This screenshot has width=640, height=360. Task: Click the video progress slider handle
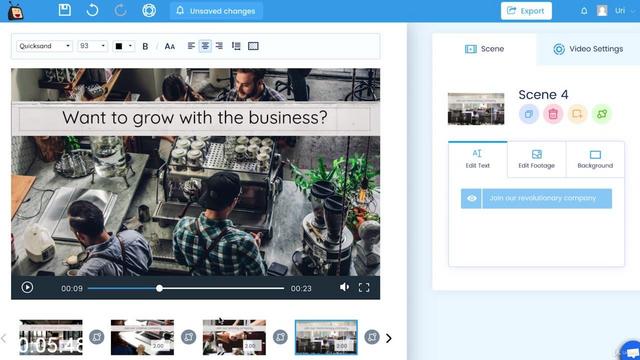[159, 288]
